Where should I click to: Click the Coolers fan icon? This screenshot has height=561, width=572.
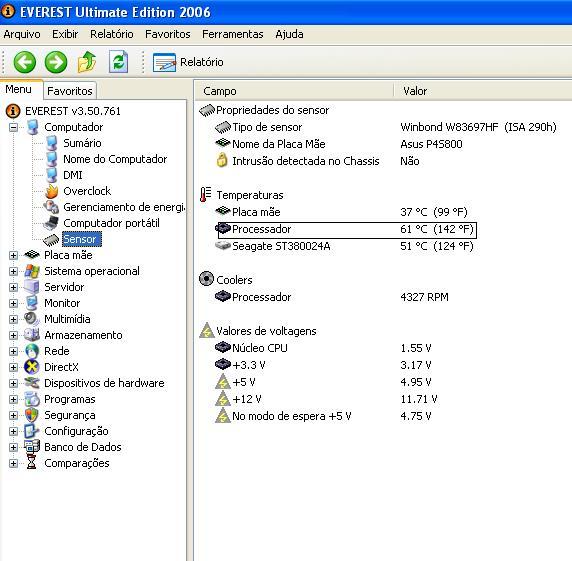[206, 279]
